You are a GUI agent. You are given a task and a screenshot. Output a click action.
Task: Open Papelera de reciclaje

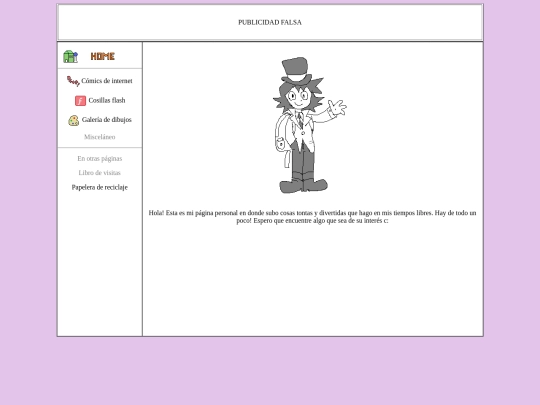[x=100, y=187]
